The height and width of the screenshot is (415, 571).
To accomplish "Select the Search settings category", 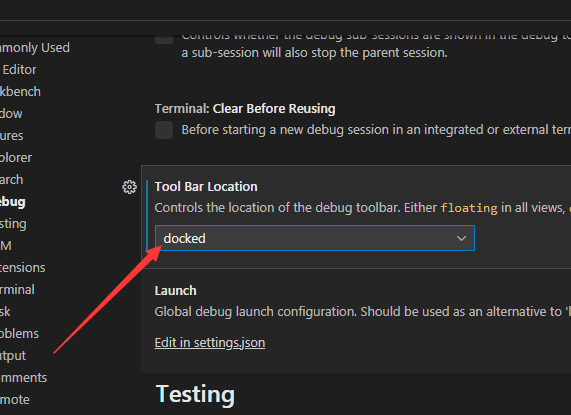I will [x=12, y=179].
